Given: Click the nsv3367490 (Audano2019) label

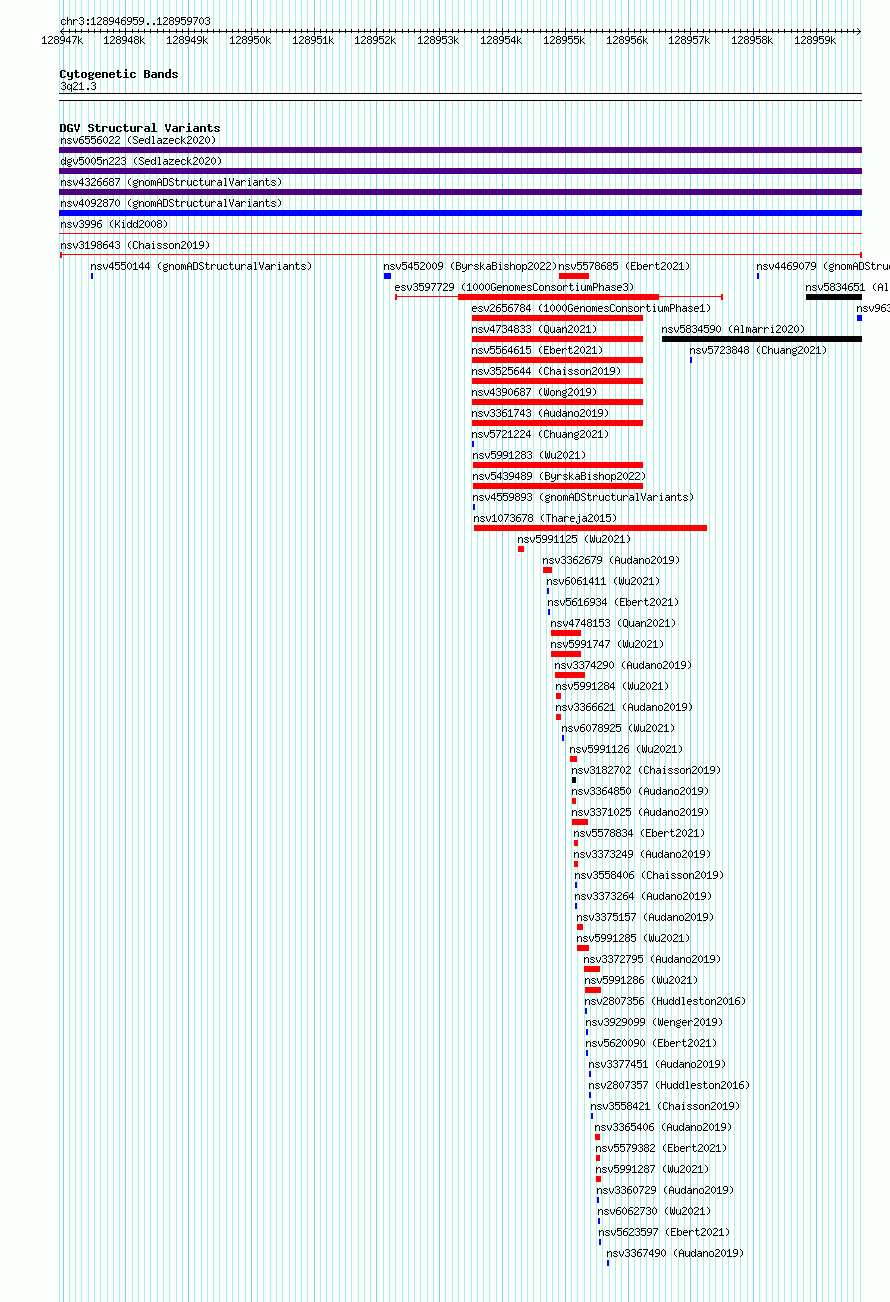Looking at the screenshot, I should click(x=675, y=1253).
